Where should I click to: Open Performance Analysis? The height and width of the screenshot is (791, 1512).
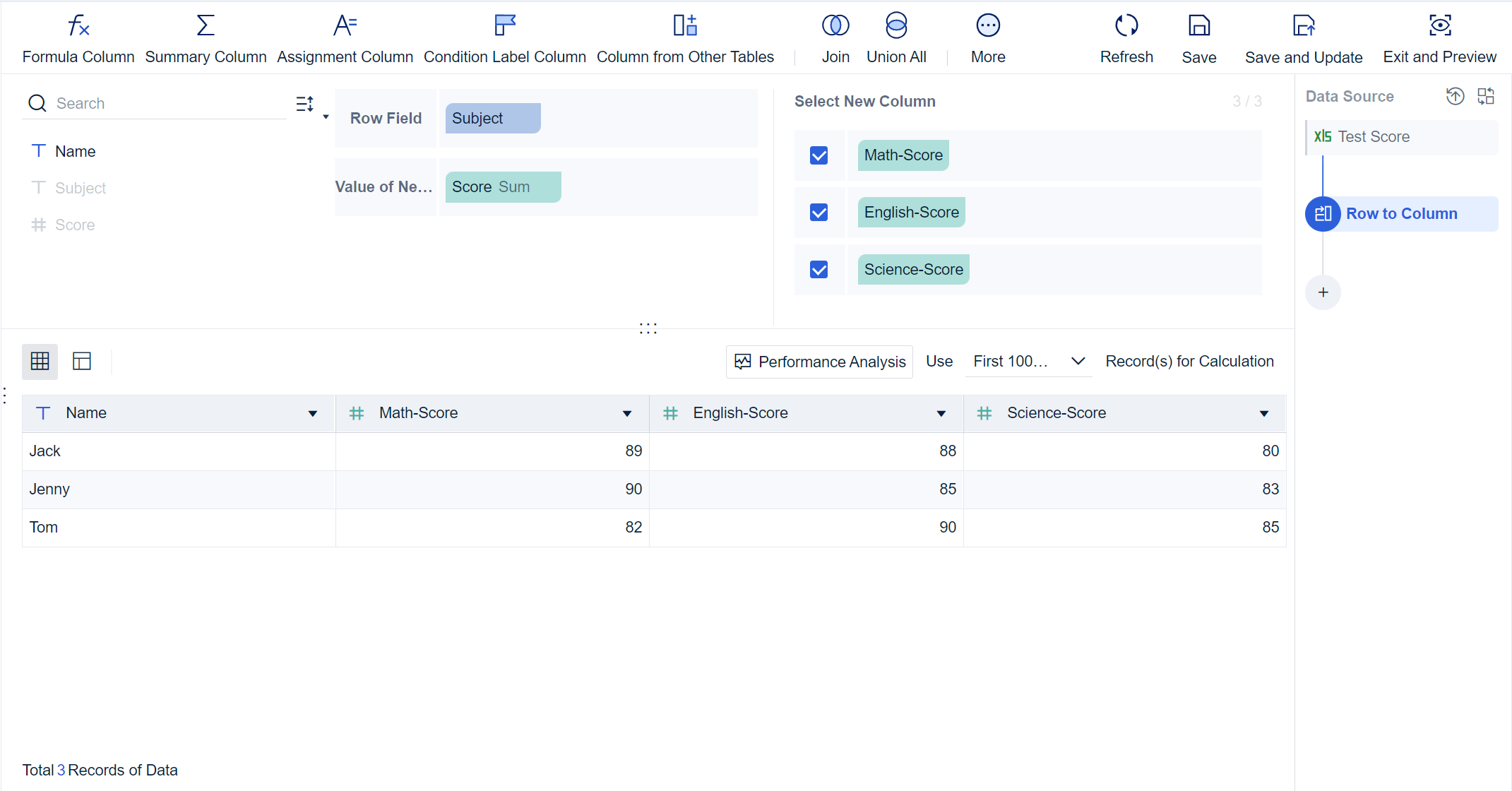(x=819, y=362)
